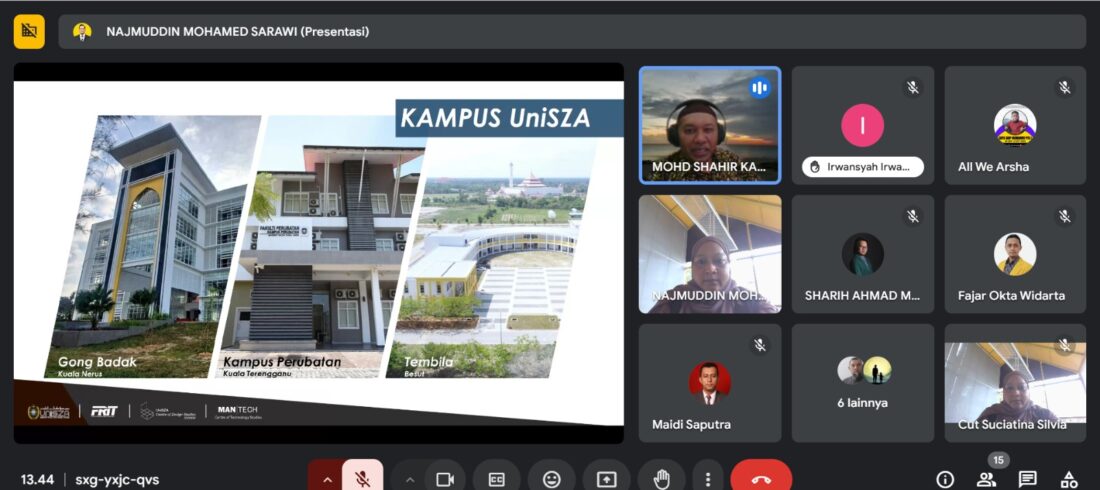
Task: Leave the call with the red hang-up button
Action: 761,479
